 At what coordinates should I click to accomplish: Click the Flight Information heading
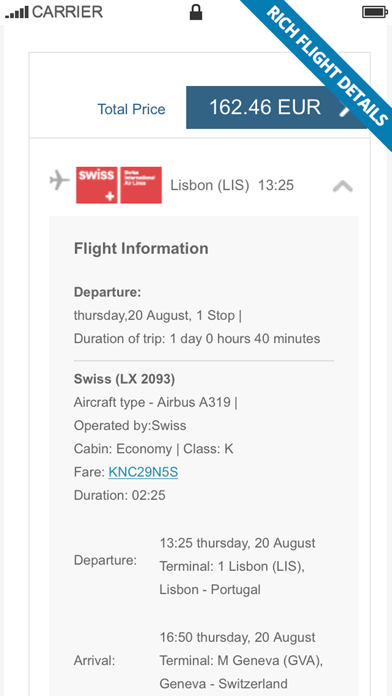click(x=141, y=249)
